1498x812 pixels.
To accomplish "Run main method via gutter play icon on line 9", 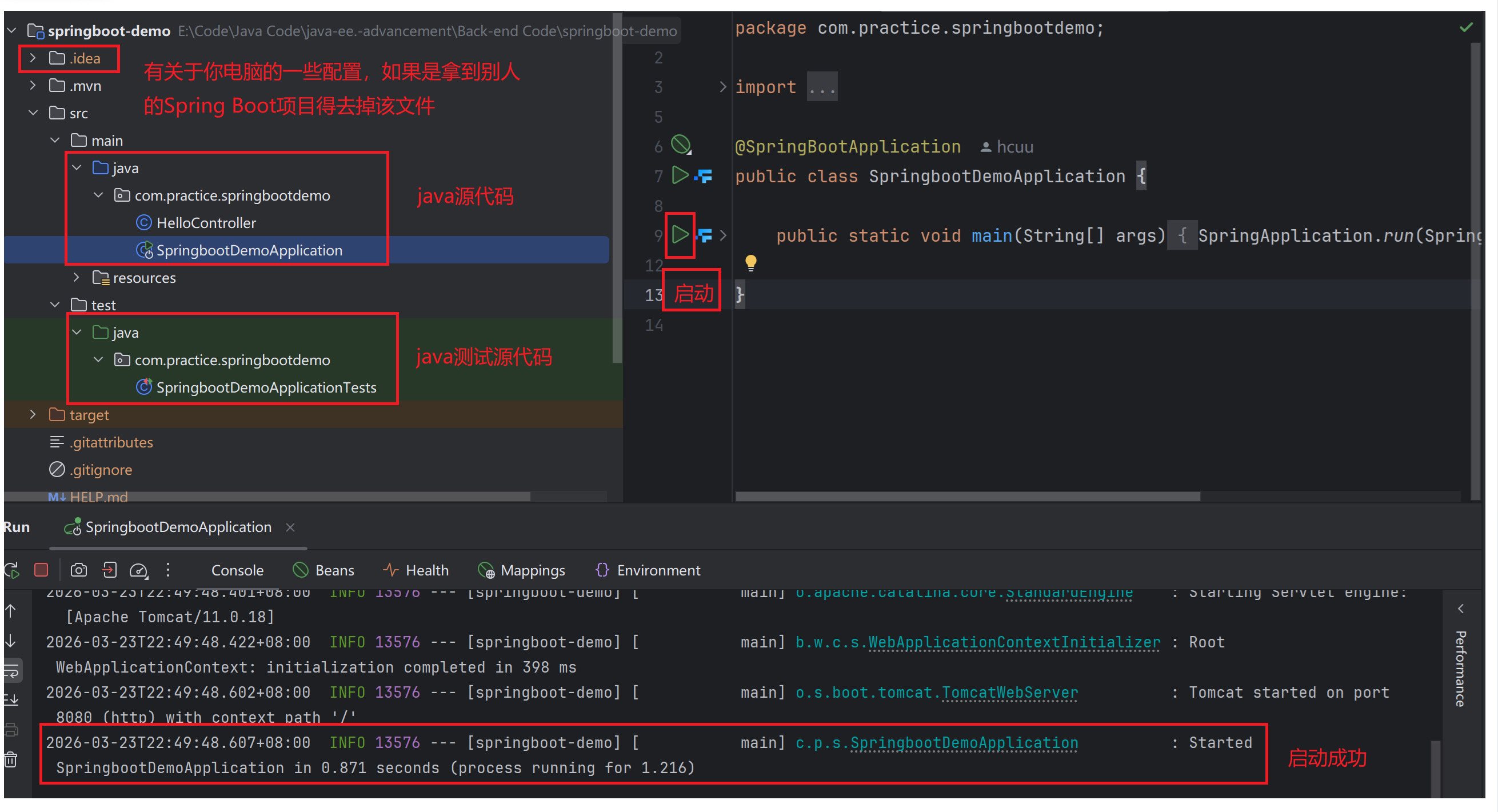I will (679, 234).
